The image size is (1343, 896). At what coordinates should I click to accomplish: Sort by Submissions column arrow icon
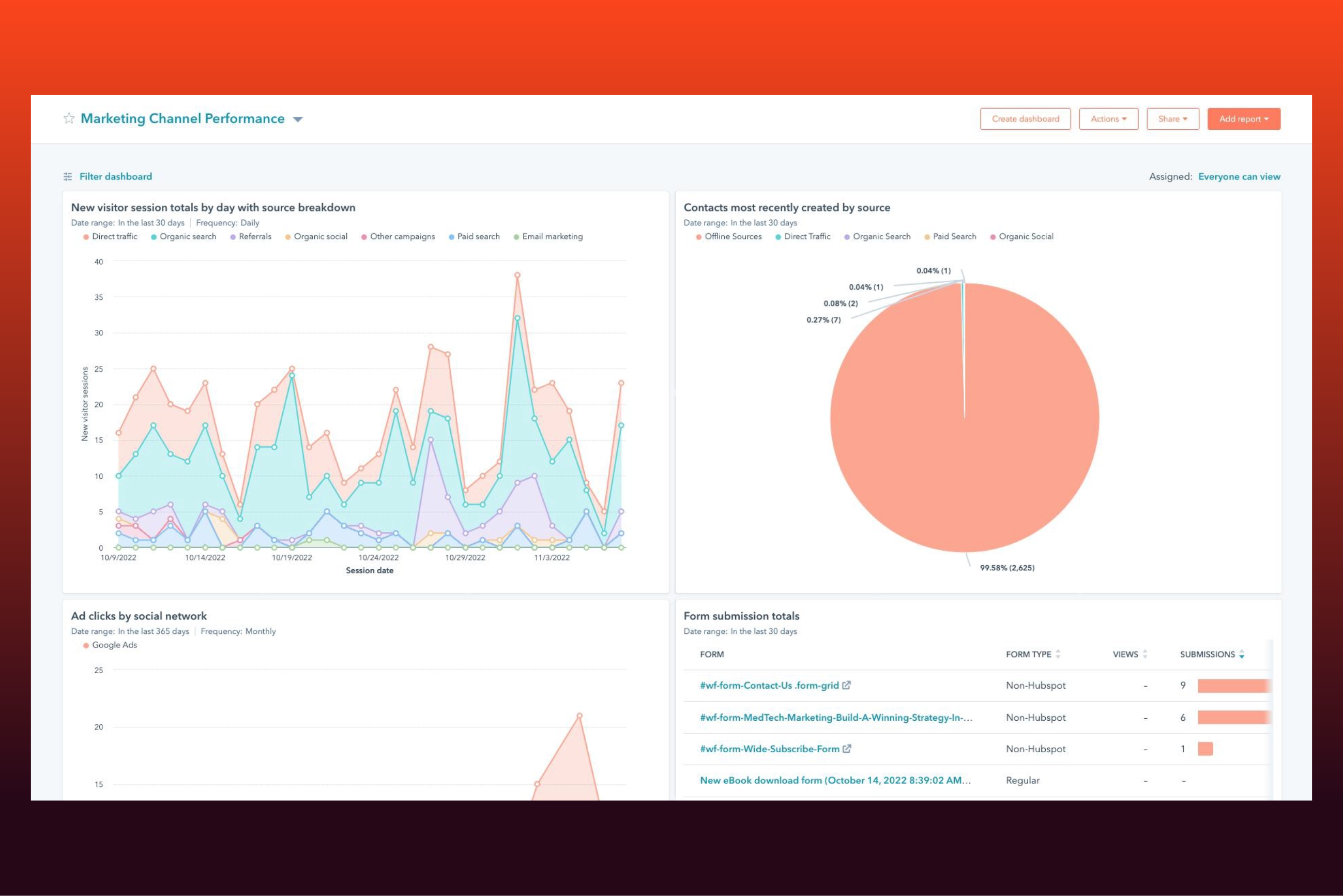(1242, 654)
